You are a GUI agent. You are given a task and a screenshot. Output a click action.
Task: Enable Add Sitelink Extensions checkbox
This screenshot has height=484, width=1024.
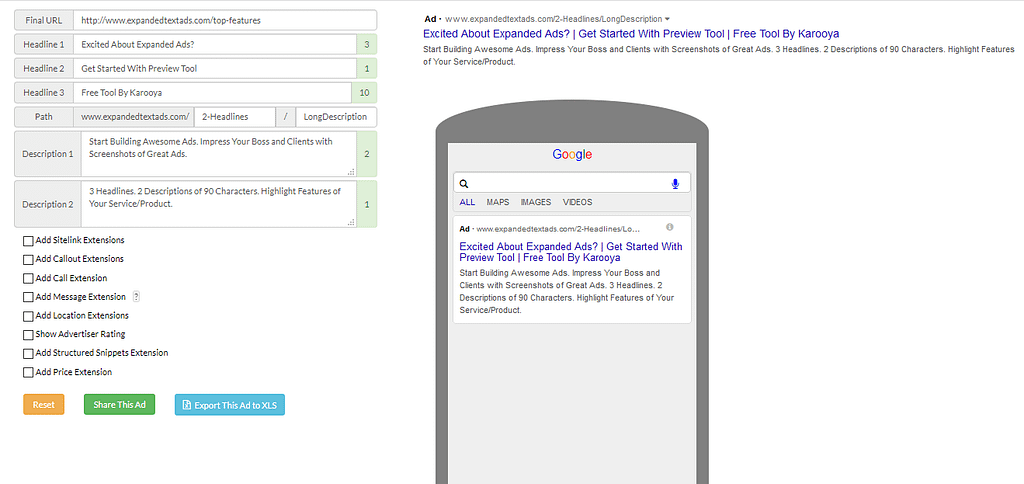28,241
